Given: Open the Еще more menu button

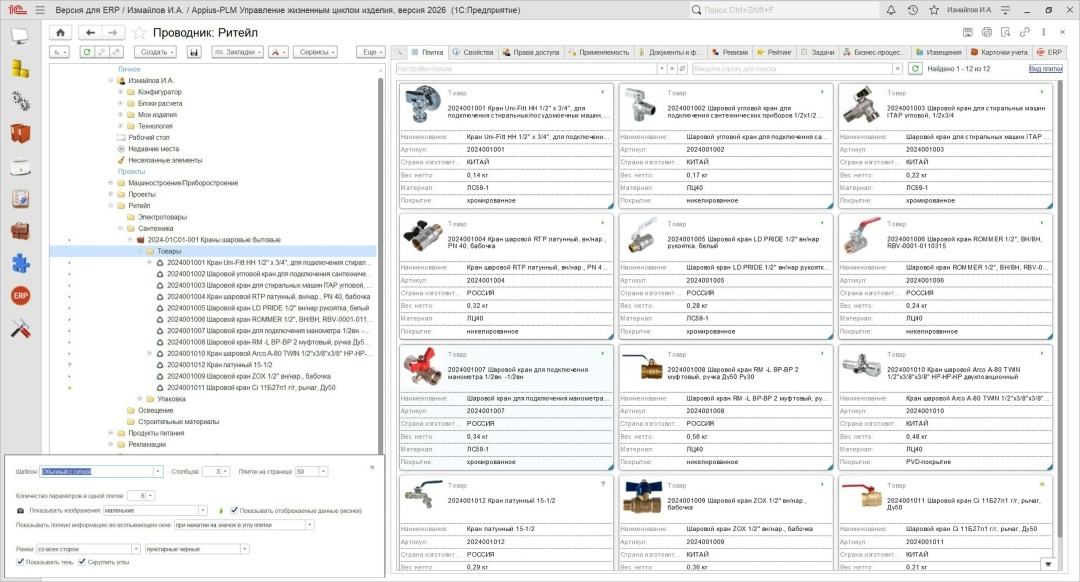Looking at the screenshot, I should point(370,52).
